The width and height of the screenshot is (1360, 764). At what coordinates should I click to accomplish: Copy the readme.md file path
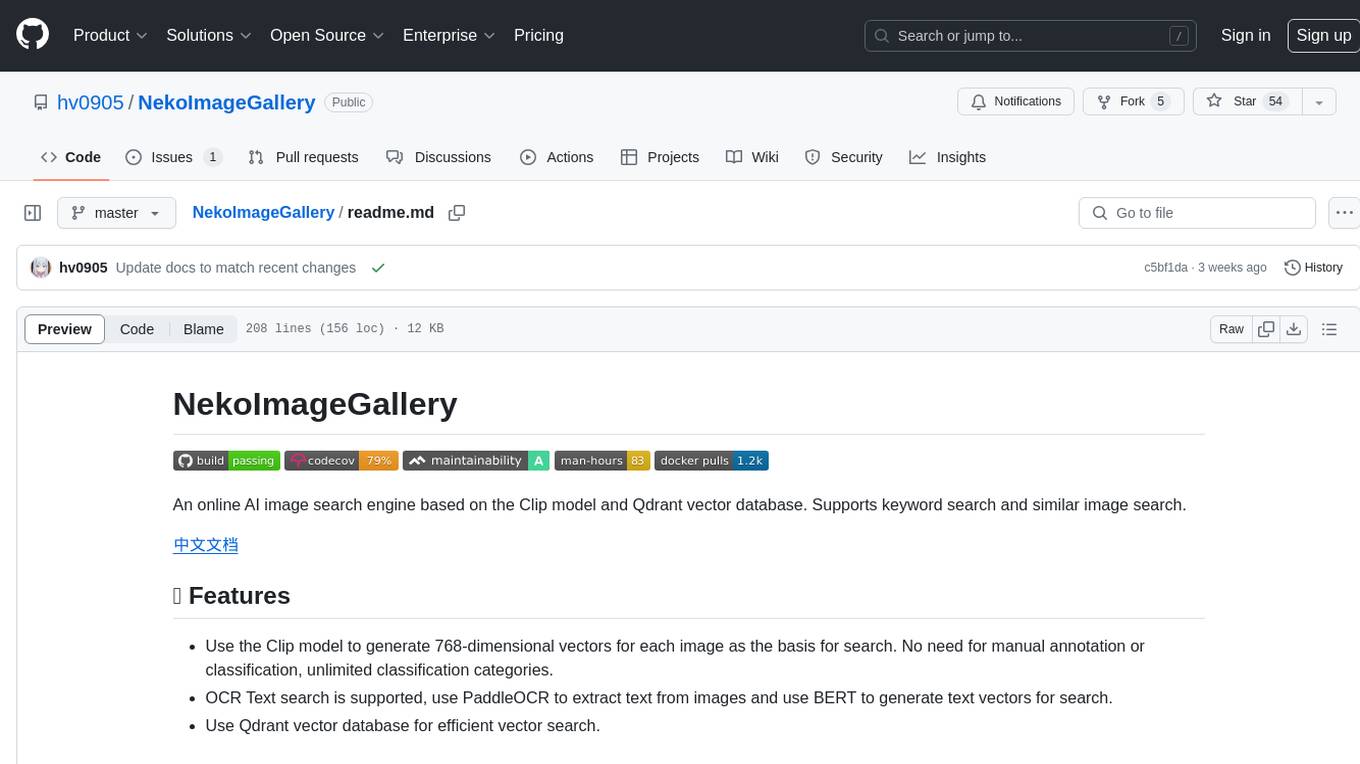[x=457, y=213]
